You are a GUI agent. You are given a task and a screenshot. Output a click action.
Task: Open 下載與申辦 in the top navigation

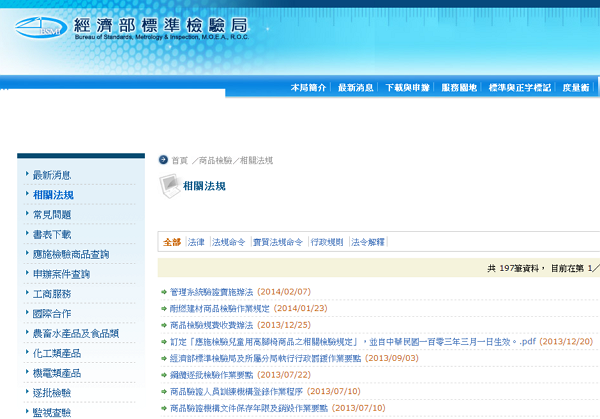[406, 88]
